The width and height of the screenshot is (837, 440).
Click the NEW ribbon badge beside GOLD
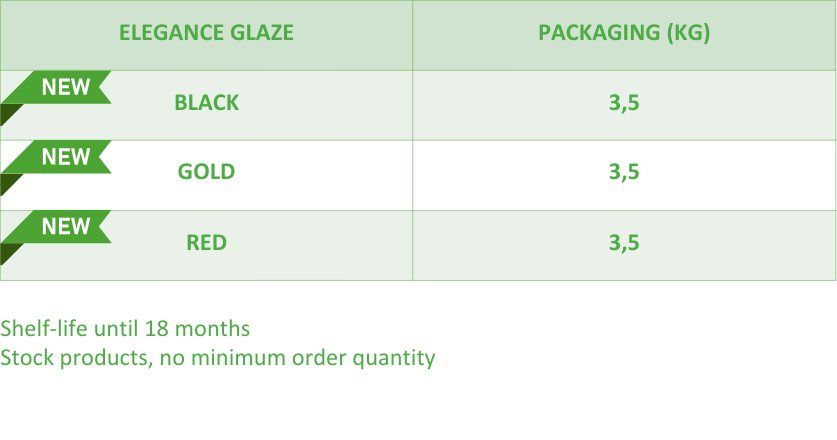point(66,158)
